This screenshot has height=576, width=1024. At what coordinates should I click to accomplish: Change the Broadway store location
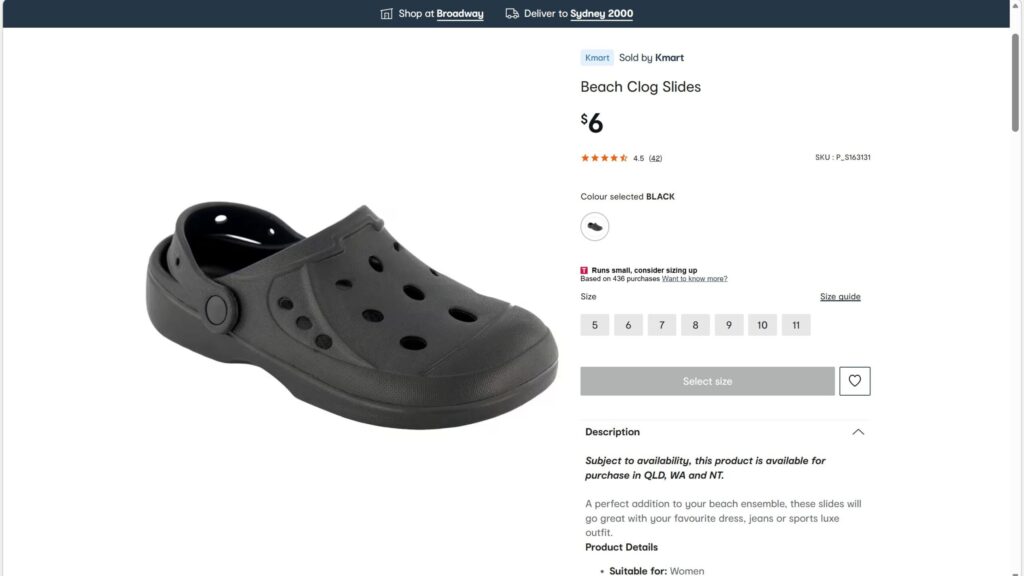coord(460,14)
